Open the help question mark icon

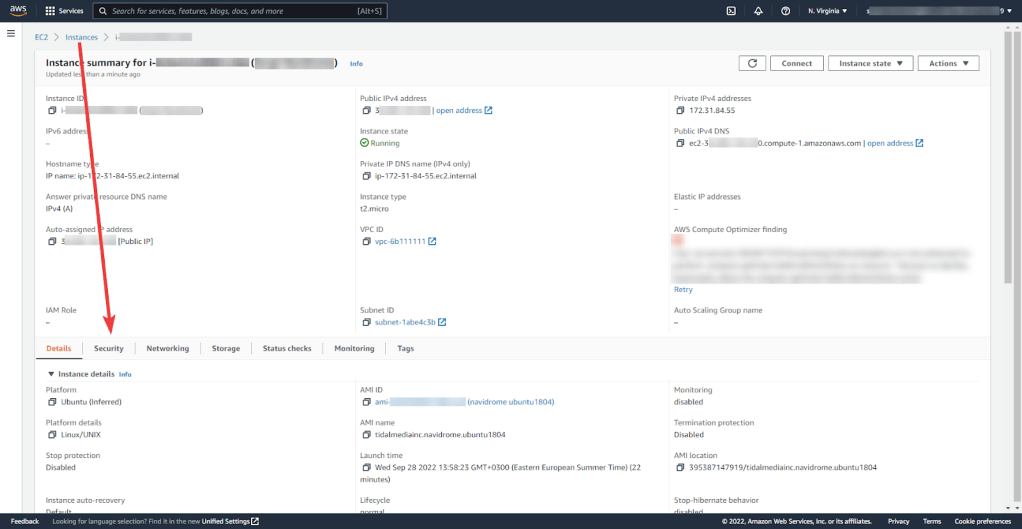coord(785,11)
